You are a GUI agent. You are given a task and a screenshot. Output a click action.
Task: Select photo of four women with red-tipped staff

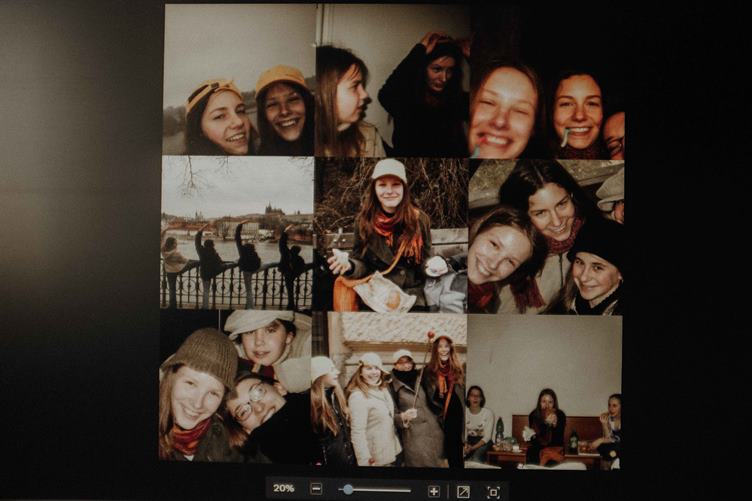click(x=389, y=389)
